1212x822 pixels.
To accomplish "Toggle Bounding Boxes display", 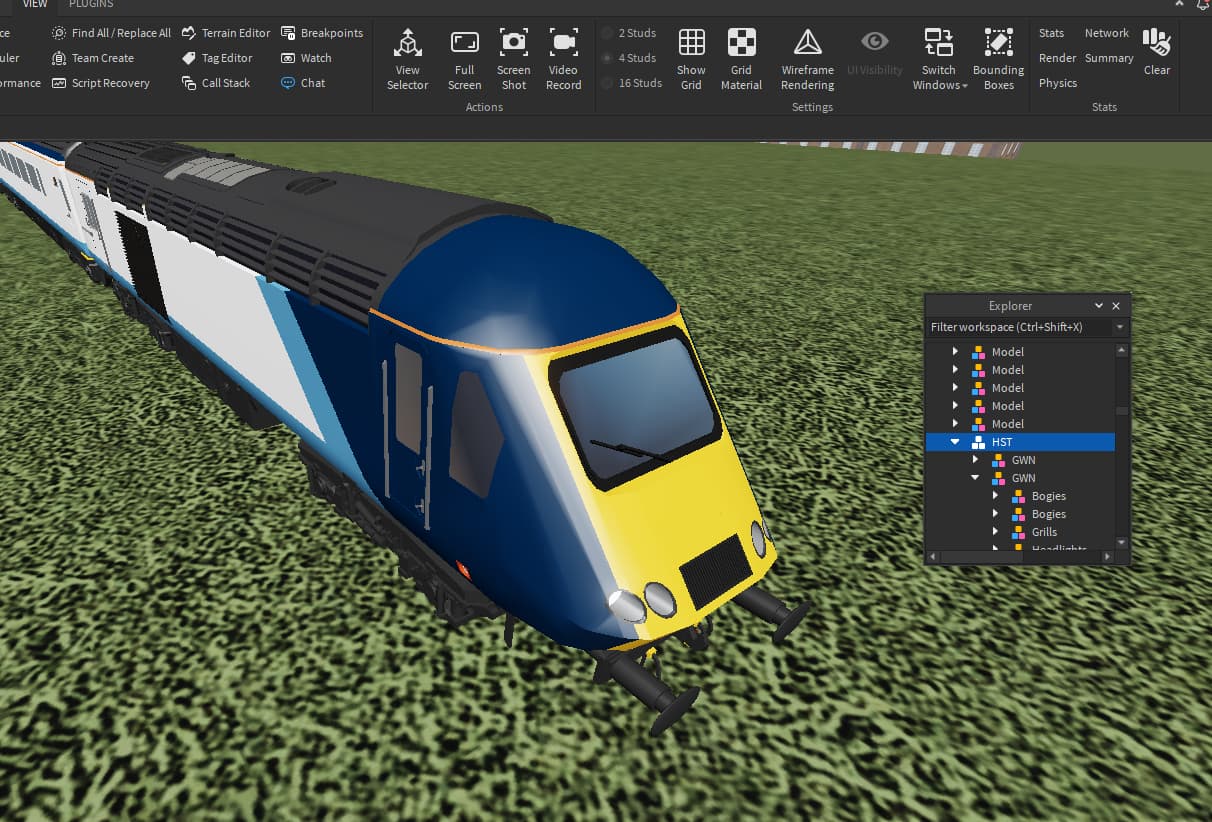I will click(998, 59).
